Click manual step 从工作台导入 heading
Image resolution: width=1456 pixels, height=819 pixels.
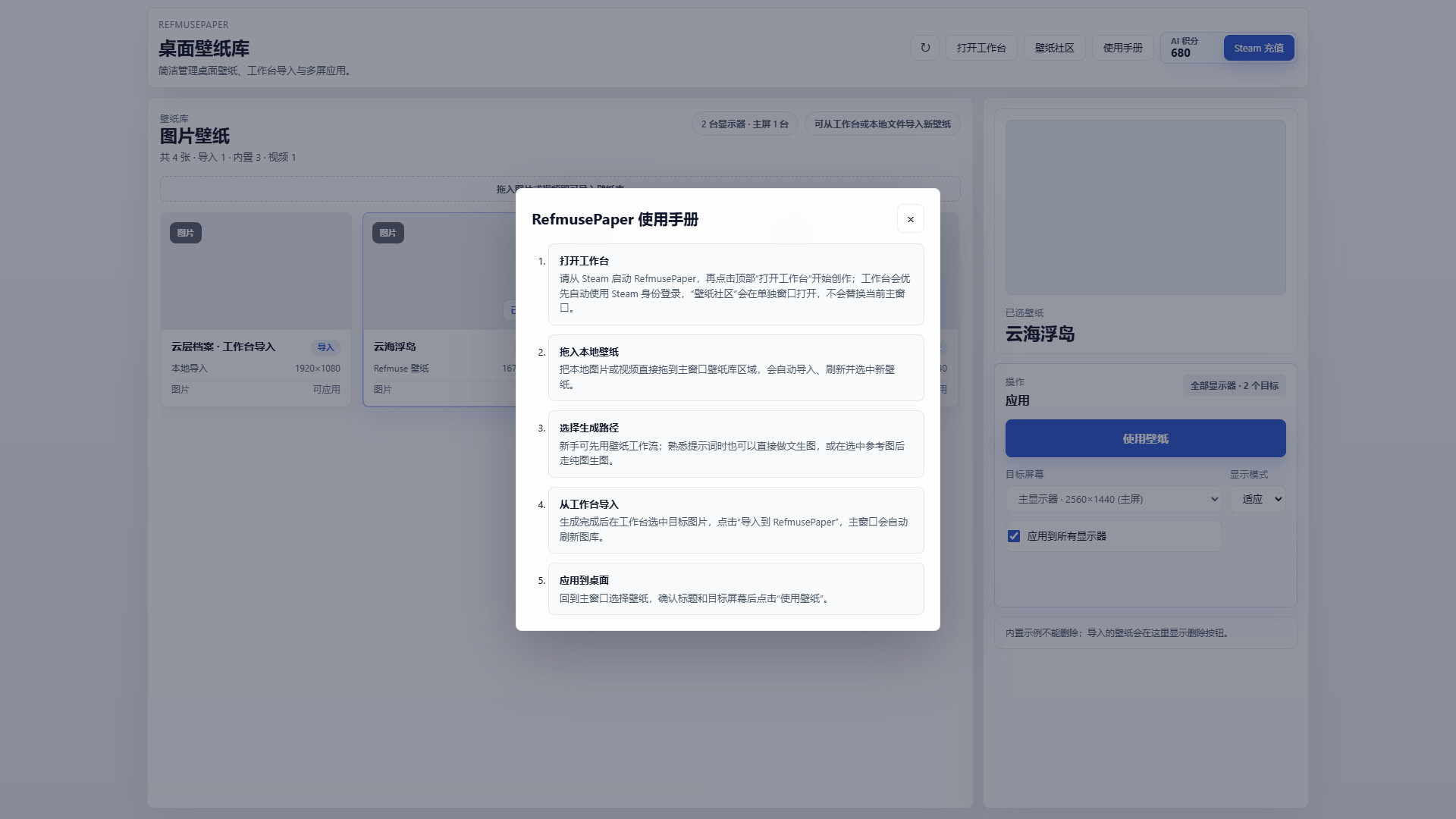589,504
